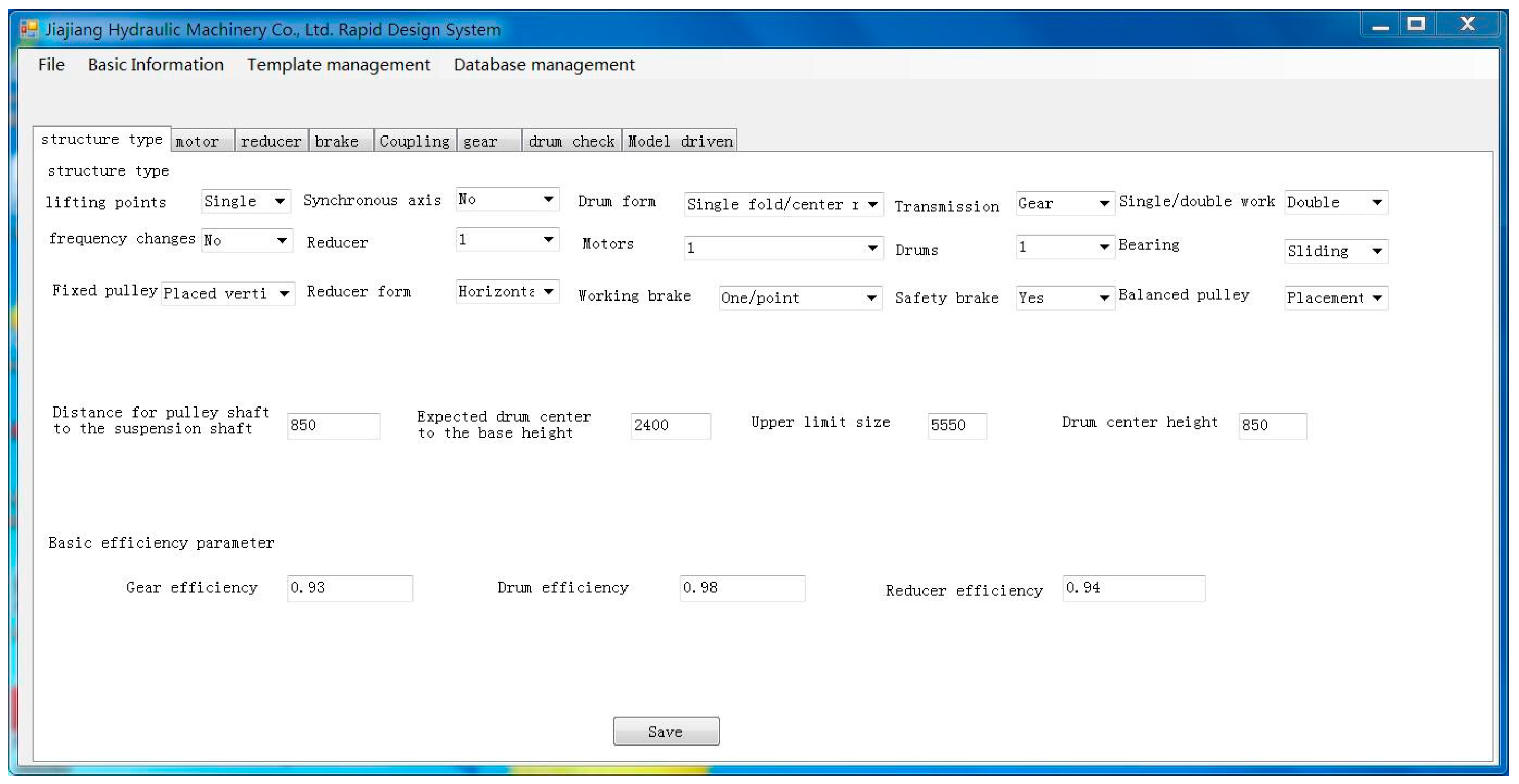Viewport: 1519px width, 784px height.
Task: Open Database management menu
Action: [x=543, y=64]
